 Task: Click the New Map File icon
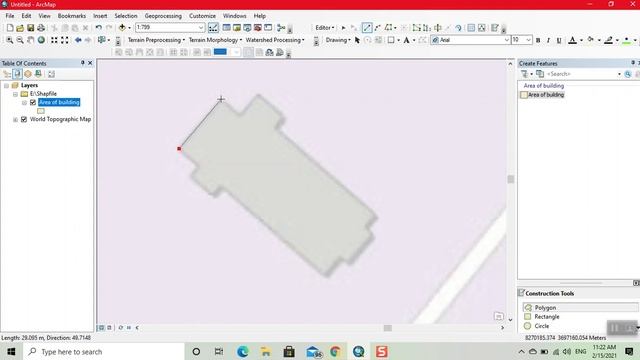pyautogui.click(x=10, y=28)
